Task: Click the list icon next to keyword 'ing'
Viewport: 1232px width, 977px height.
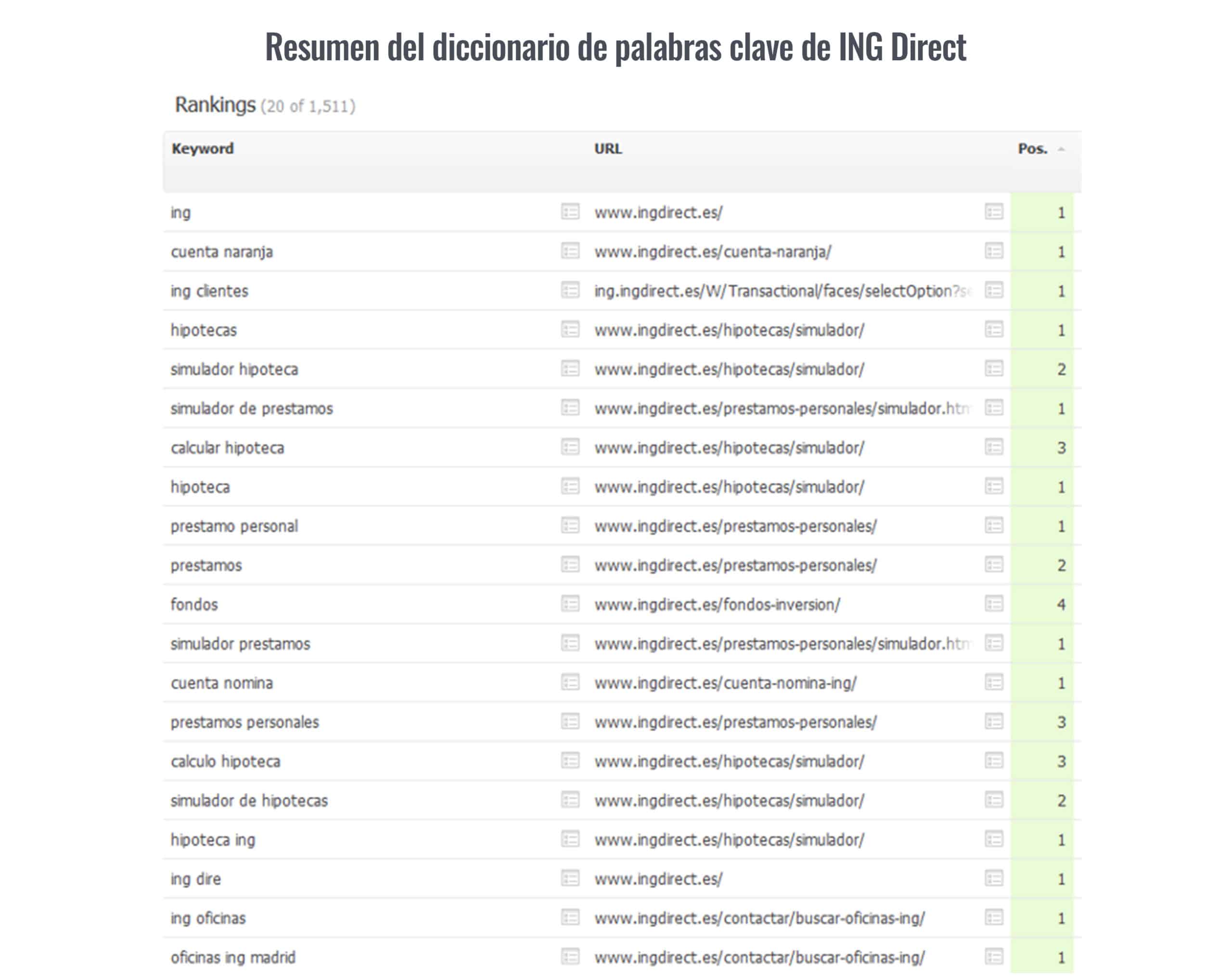Action: (x=570, y=211)
